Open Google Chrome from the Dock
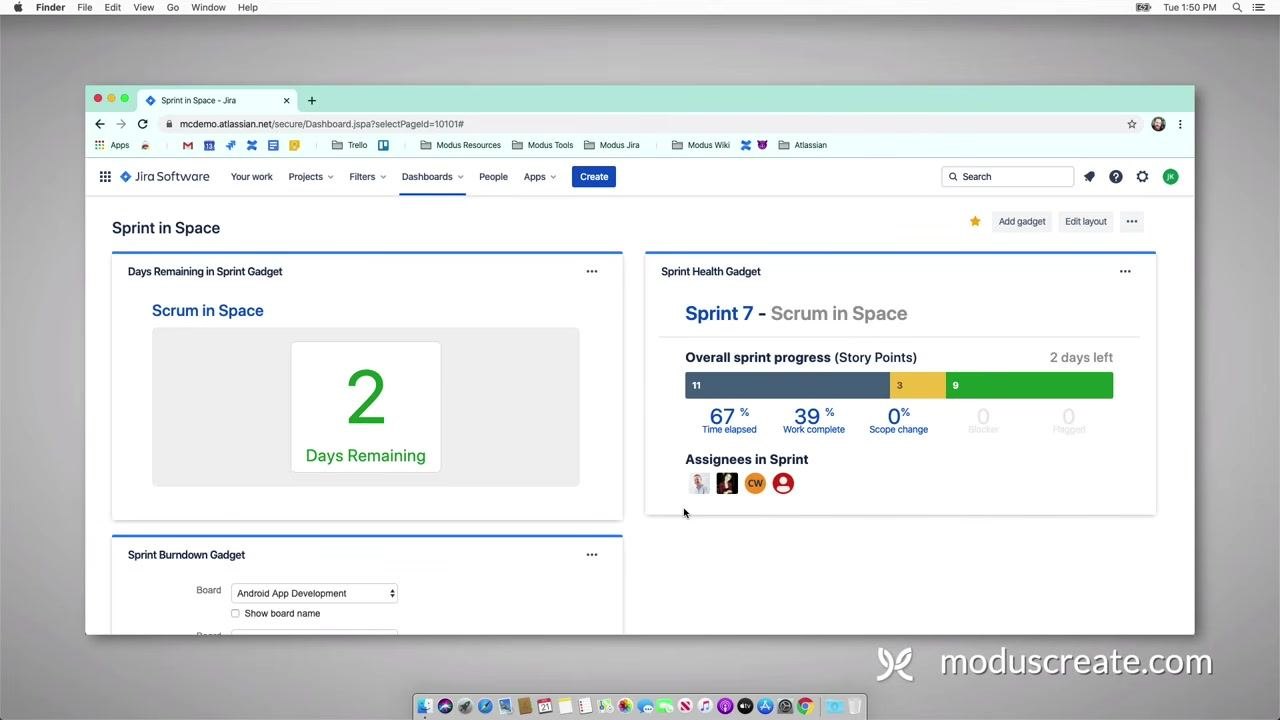 coord(805,706)
